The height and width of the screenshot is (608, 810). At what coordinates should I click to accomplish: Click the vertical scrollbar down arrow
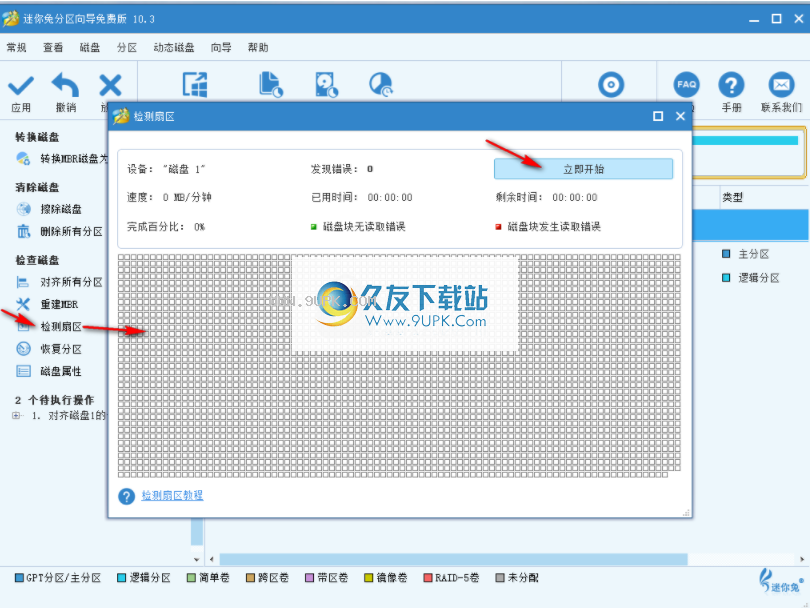(x=196, y=559)
